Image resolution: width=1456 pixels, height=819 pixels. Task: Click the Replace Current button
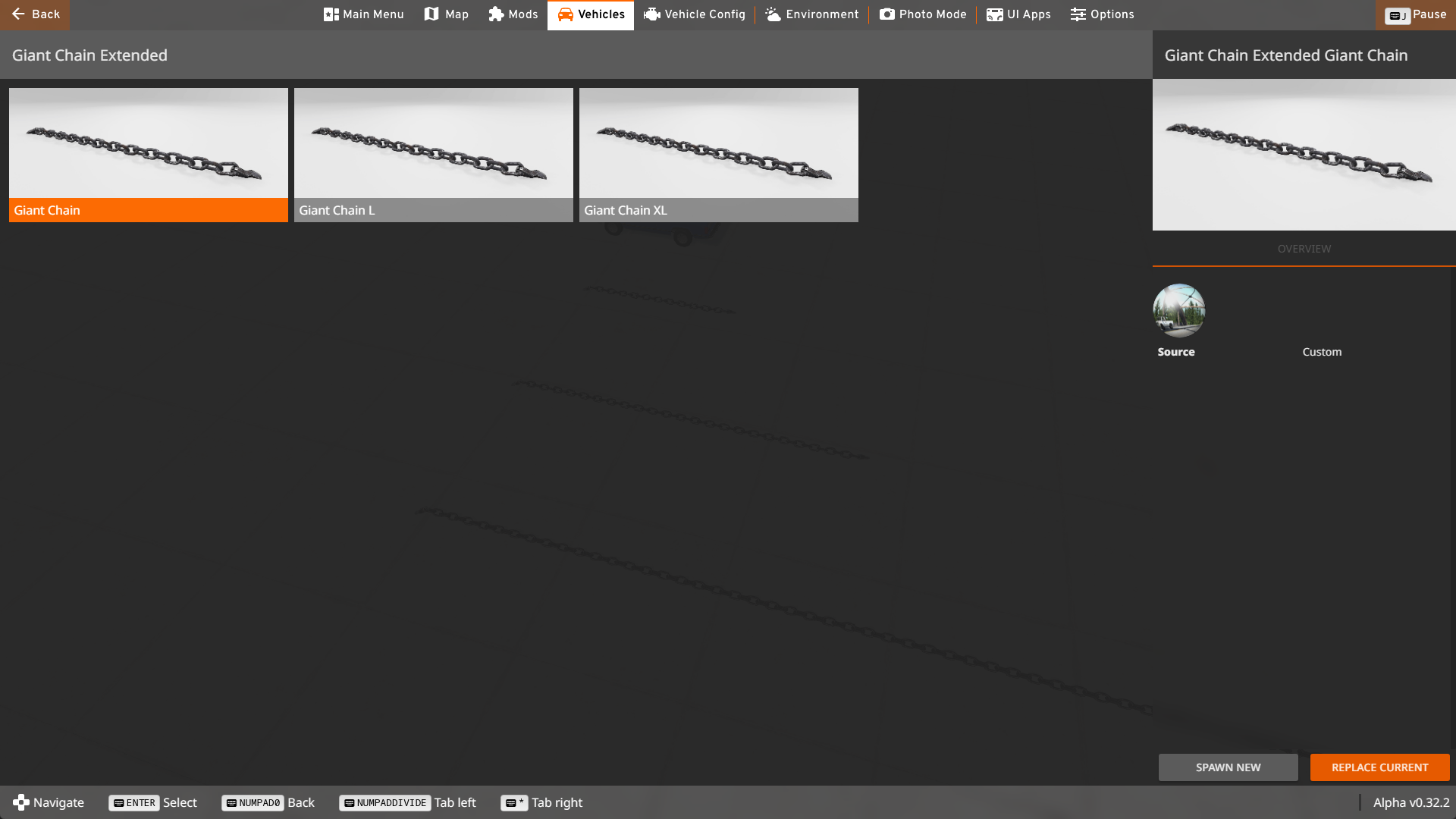click(x=1380, y=767)
